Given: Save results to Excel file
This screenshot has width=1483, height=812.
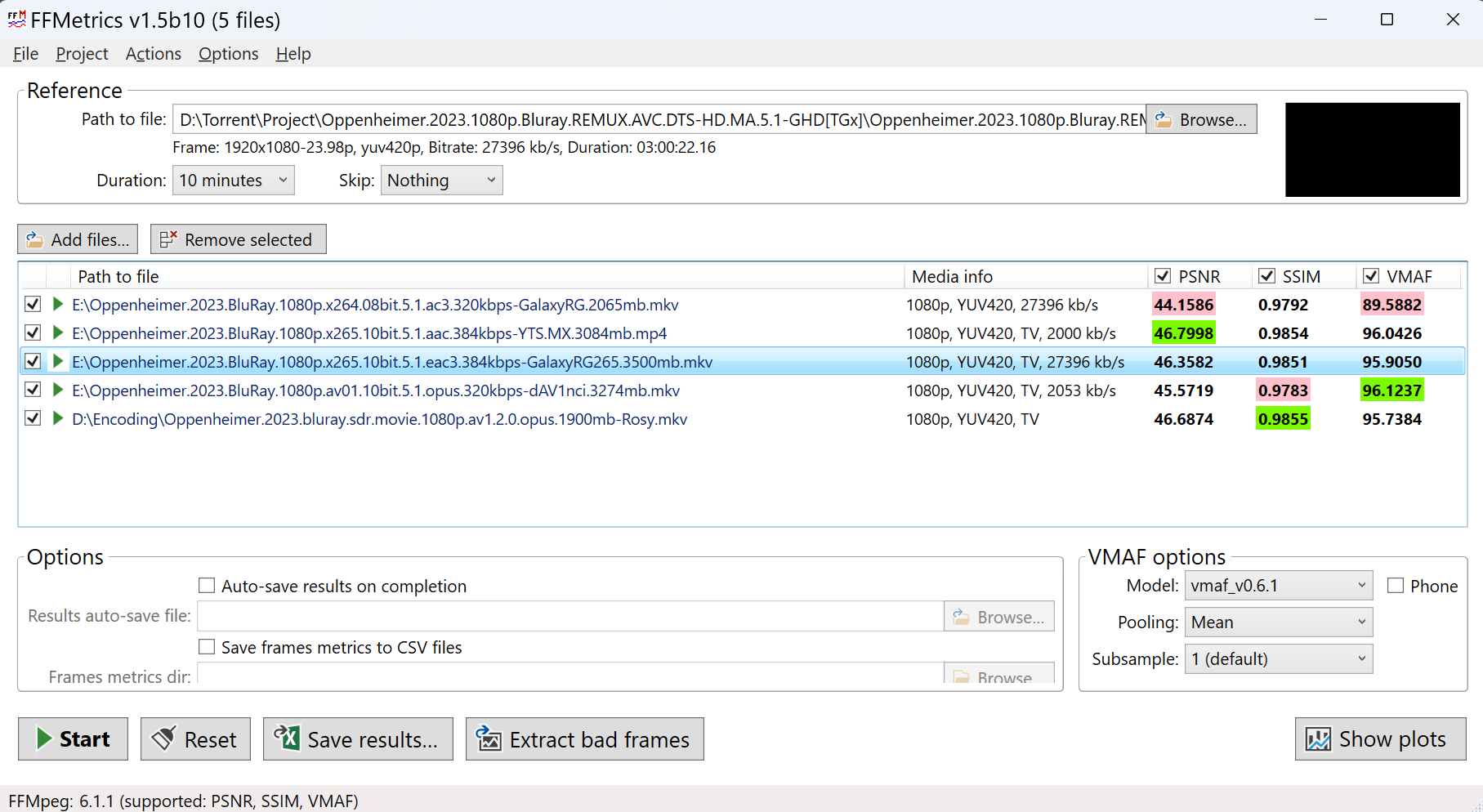Looking at the screenshot, I should click(x=358, y=739).
